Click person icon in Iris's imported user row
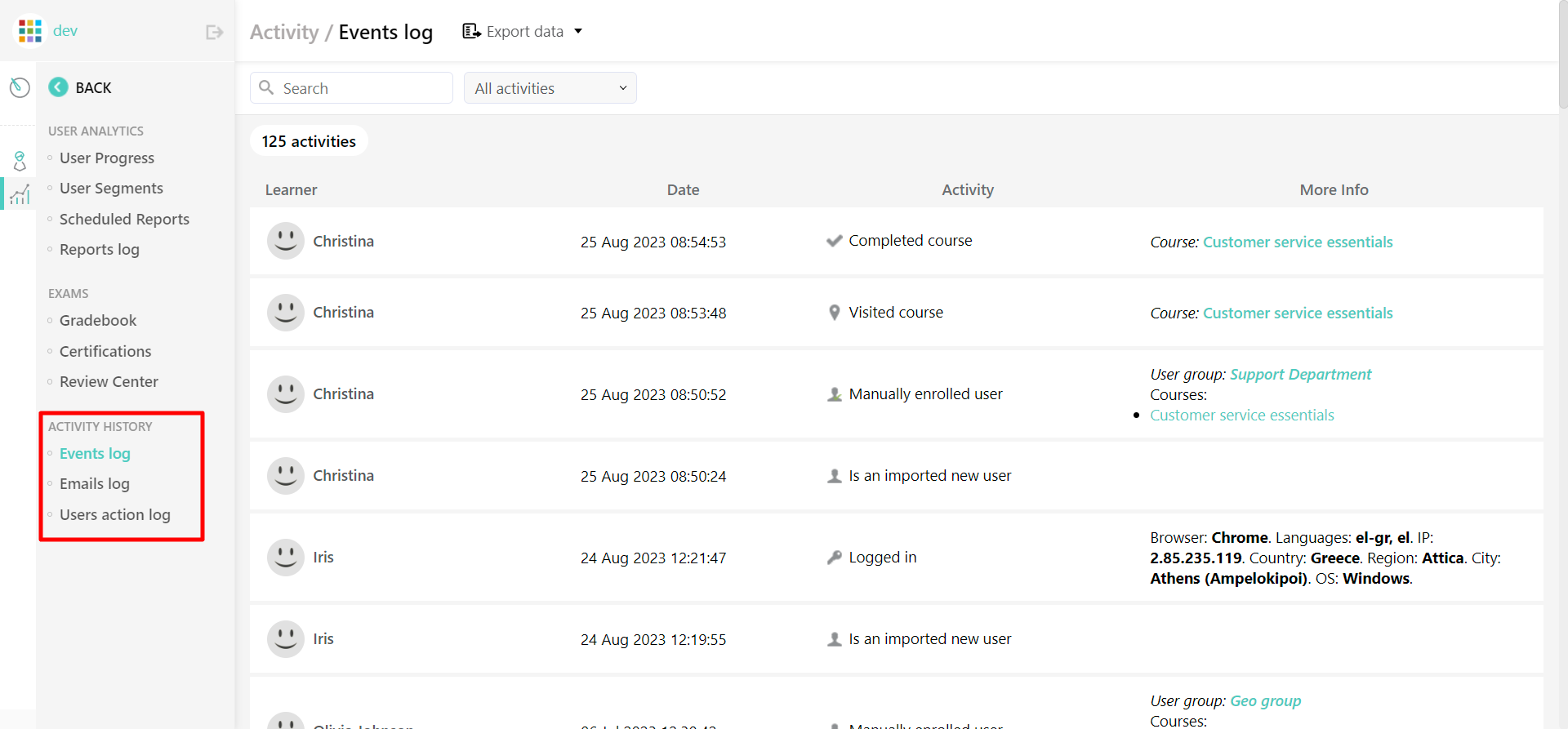Screen dimensions: 1568x729 pos(834,639)
